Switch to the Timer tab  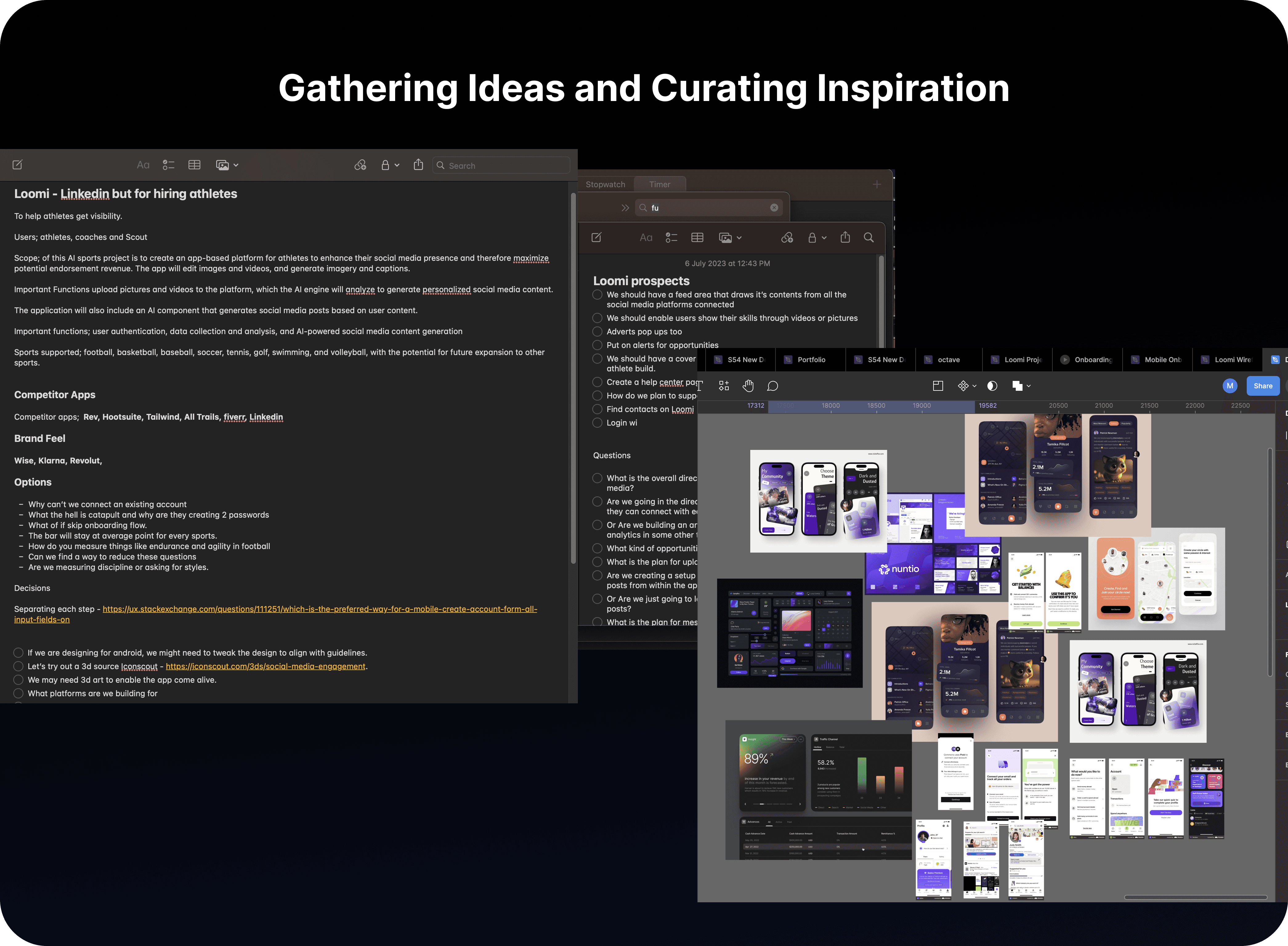tap(660, 184)
